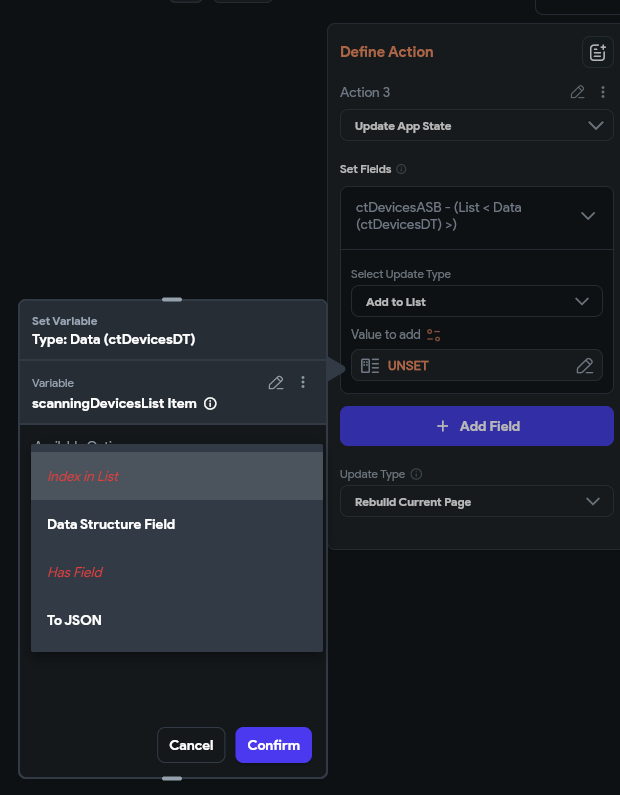This screenshot has width=620, height=795.
Task: Open the Update App State action dropdown
Action: 476,126
